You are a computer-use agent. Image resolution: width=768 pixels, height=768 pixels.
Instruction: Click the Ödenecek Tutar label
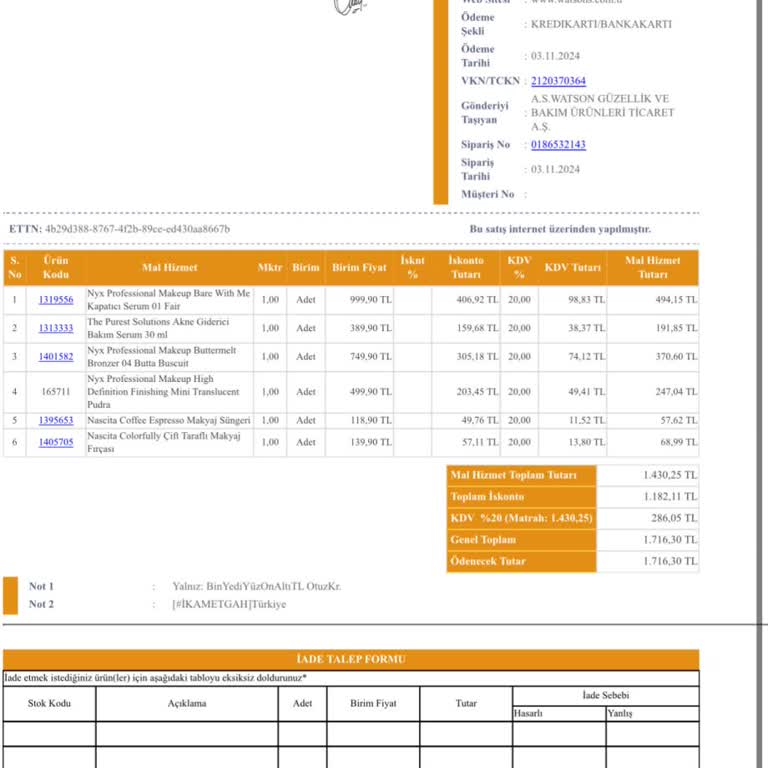pos(488,561)
